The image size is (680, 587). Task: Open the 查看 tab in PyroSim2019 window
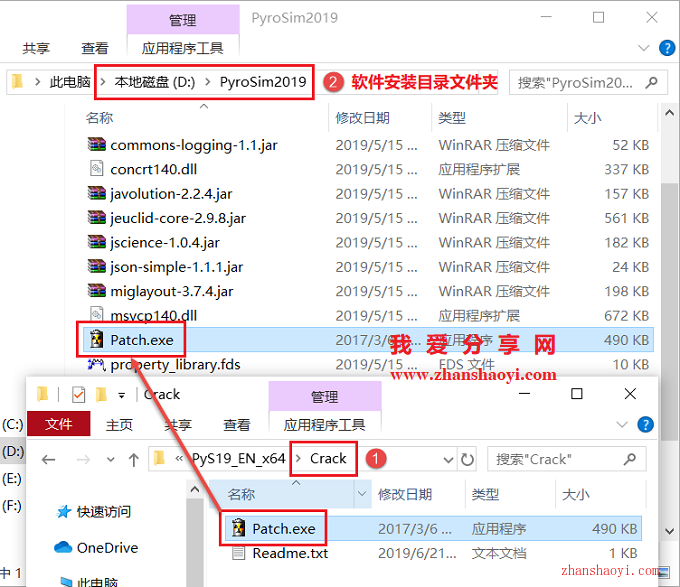click(95, 48)
